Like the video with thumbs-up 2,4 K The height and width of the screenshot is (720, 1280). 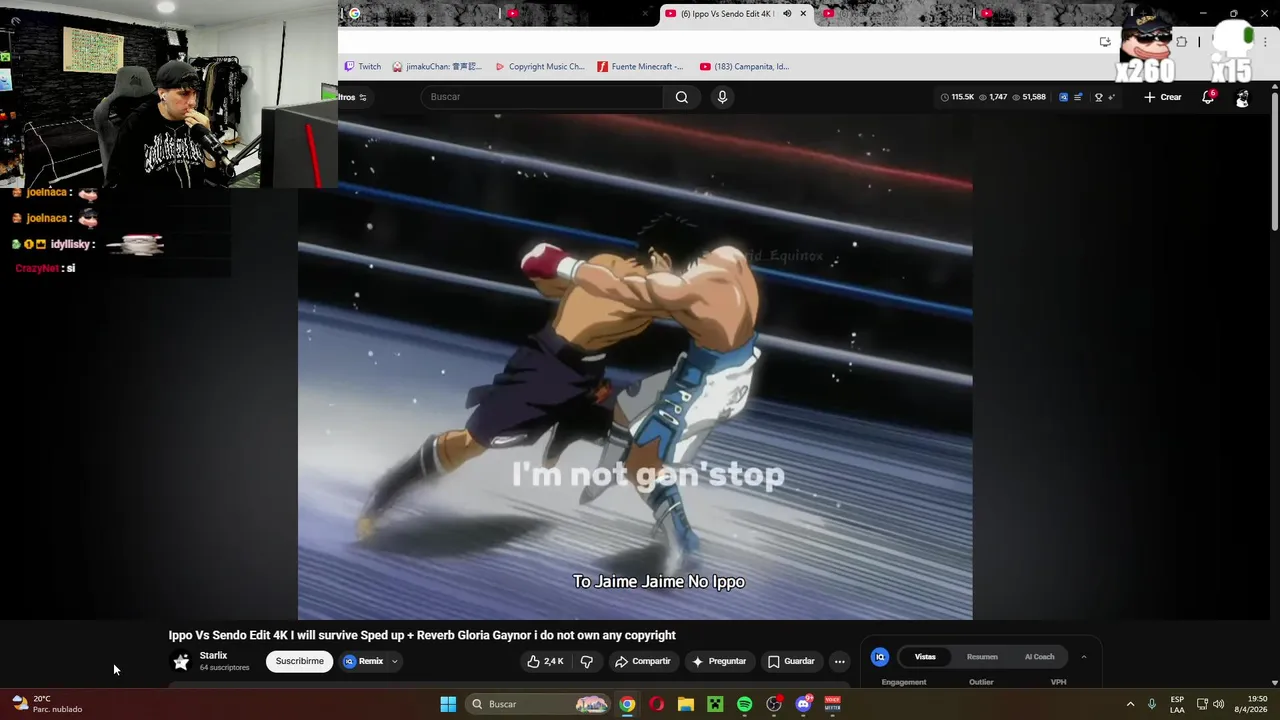(545, 661)
